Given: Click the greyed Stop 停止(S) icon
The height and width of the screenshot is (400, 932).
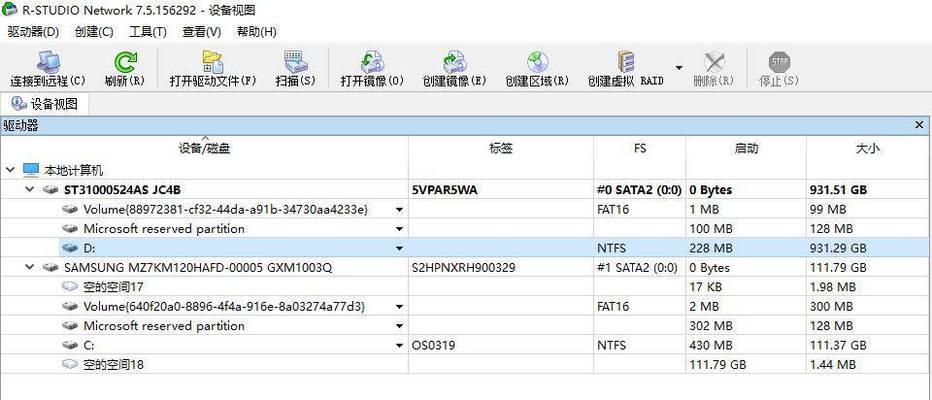Looking at the screenshot, I should [779, 62].
